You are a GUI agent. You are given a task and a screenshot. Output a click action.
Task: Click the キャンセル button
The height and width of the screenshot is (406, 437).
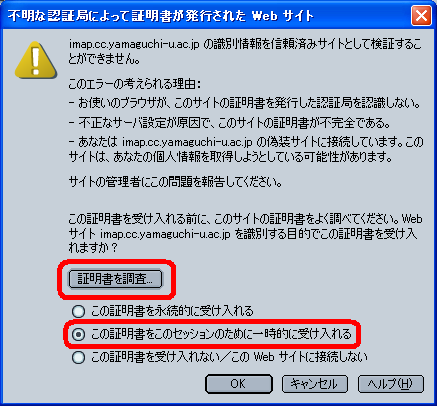point(315,384)
